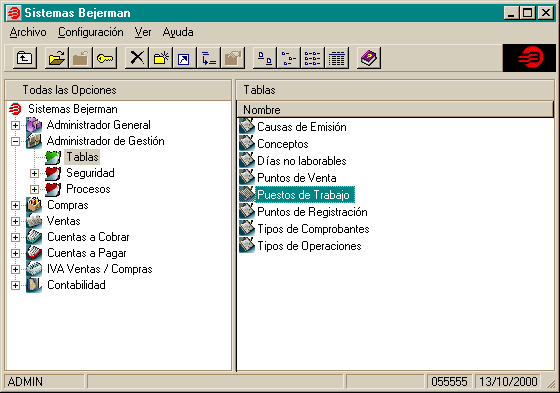Expand the Seguridad node
The width and height of the screenshot is (560, 393).
[x=34, y=173]
